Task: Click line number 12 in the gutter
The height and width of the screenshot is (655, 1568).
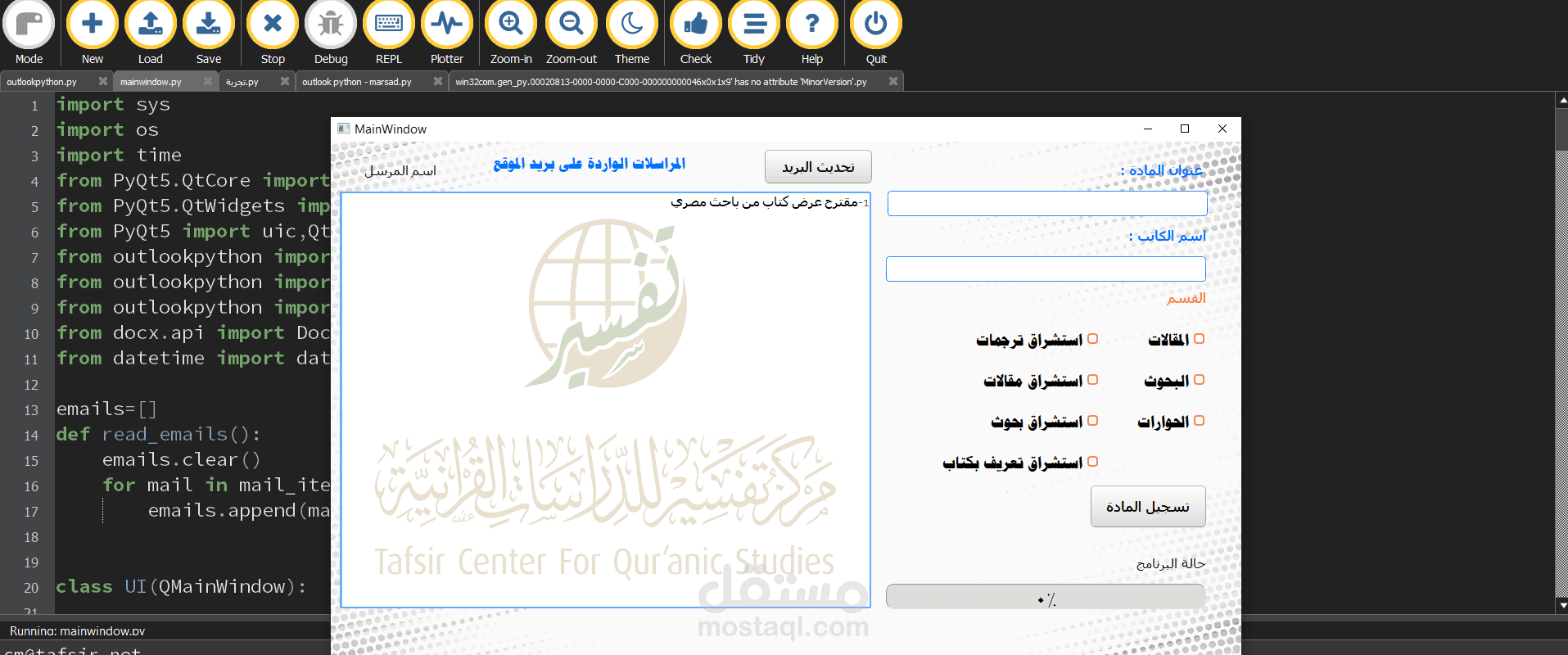Action: [31, 385]
